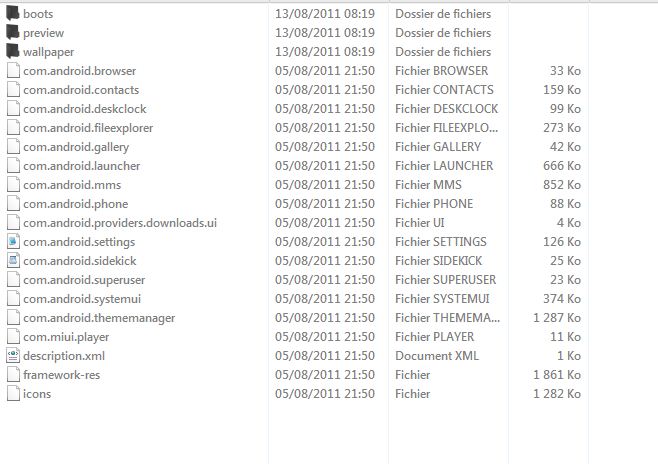Select the boots folder icon
Image resolution: width=658 pixels, height=464 pixels.
click(x=13, y=13)
